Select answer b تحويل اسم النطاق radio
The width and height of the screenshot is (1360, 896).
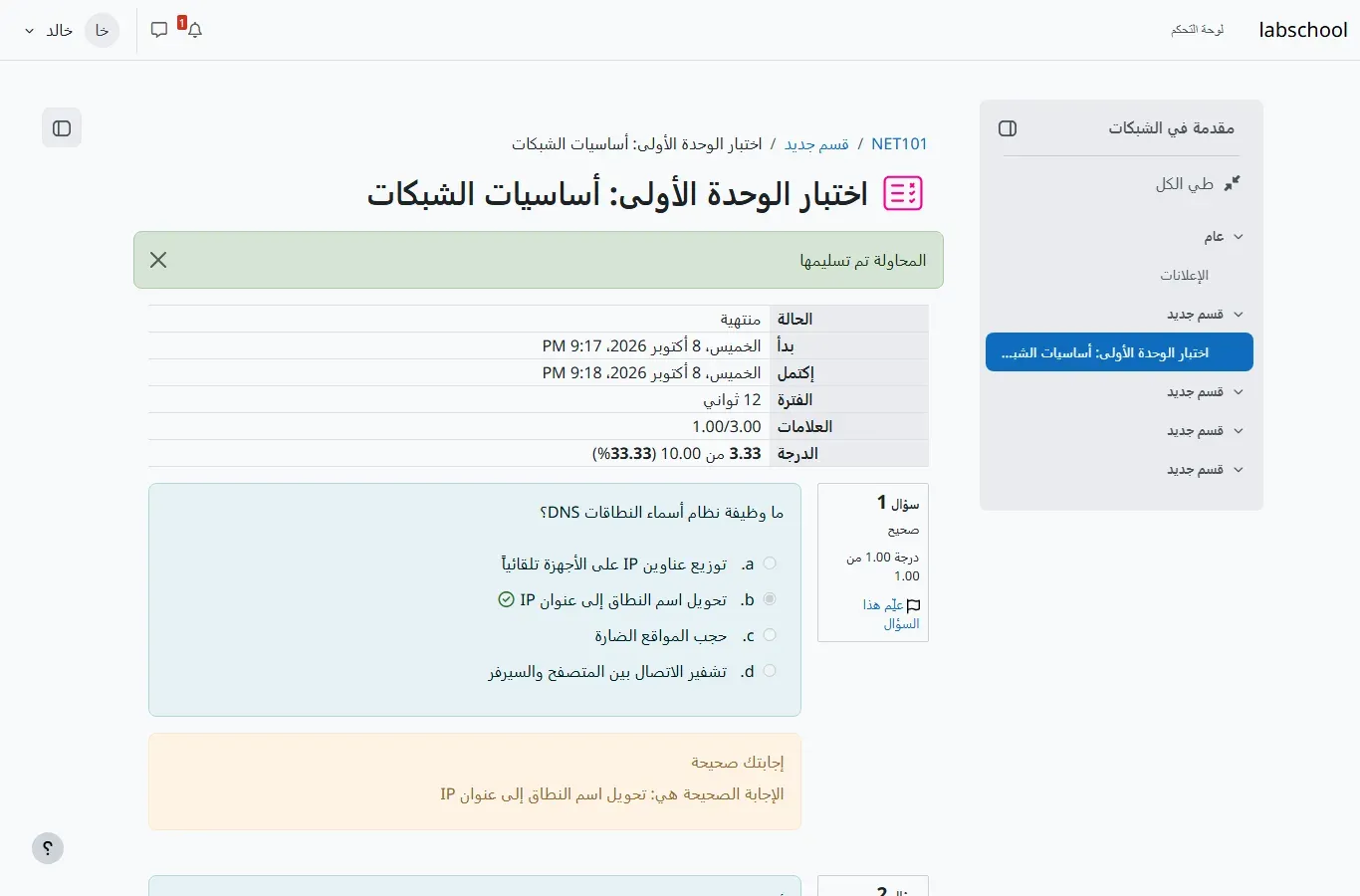770,599
